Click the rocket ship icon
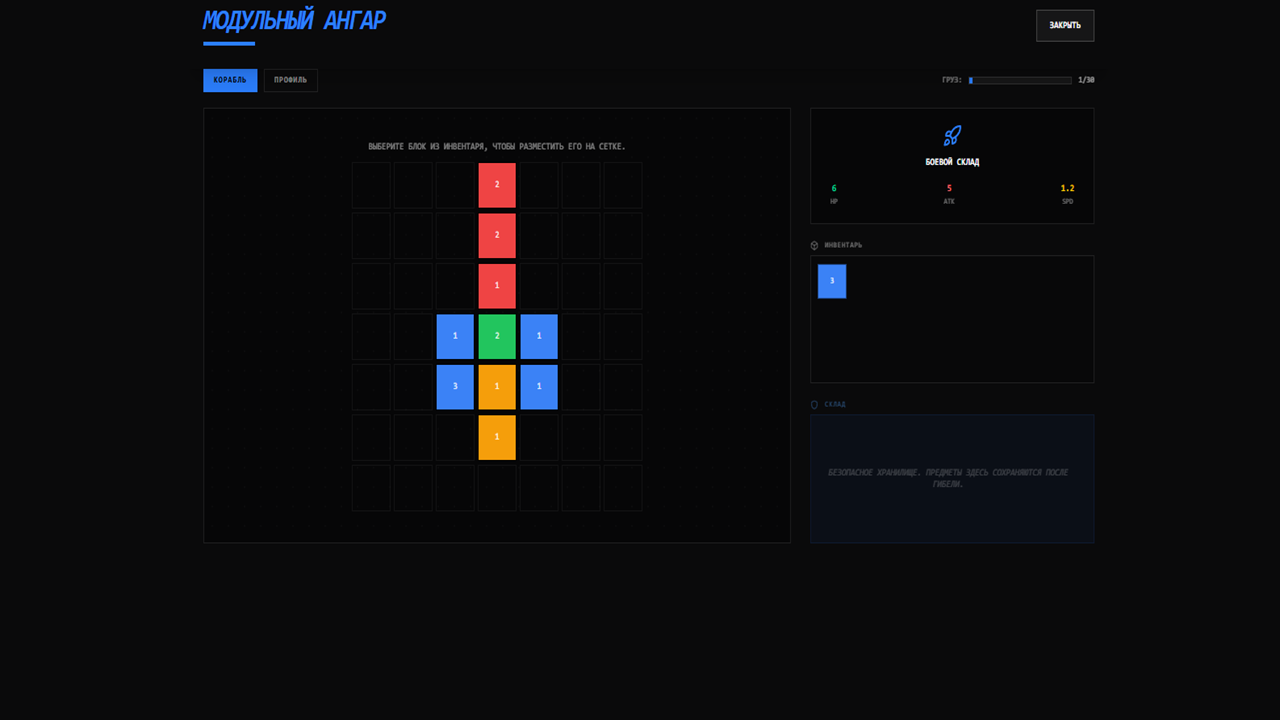The width and height of the screenshot is (1280, 720). pos(952,135)
